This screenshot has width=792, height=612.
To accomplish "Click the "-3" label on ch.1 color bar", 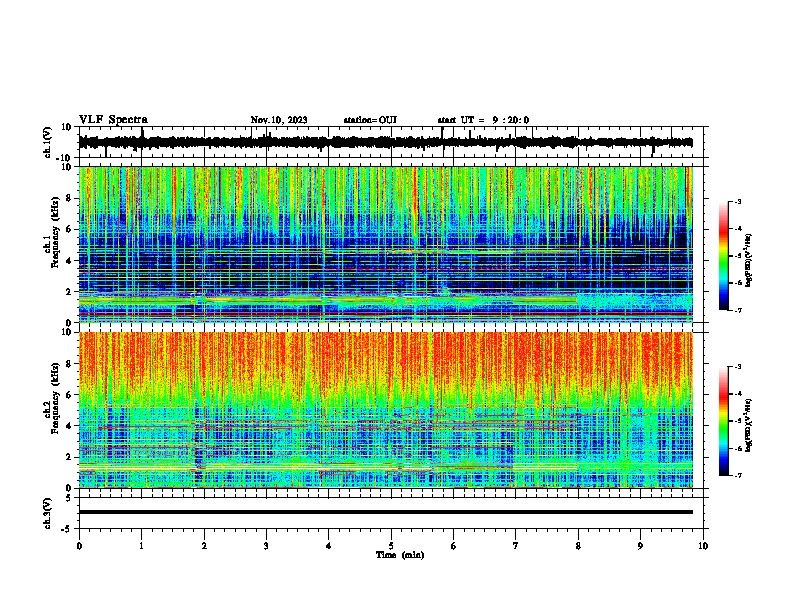I will click(x=738, y=201).
